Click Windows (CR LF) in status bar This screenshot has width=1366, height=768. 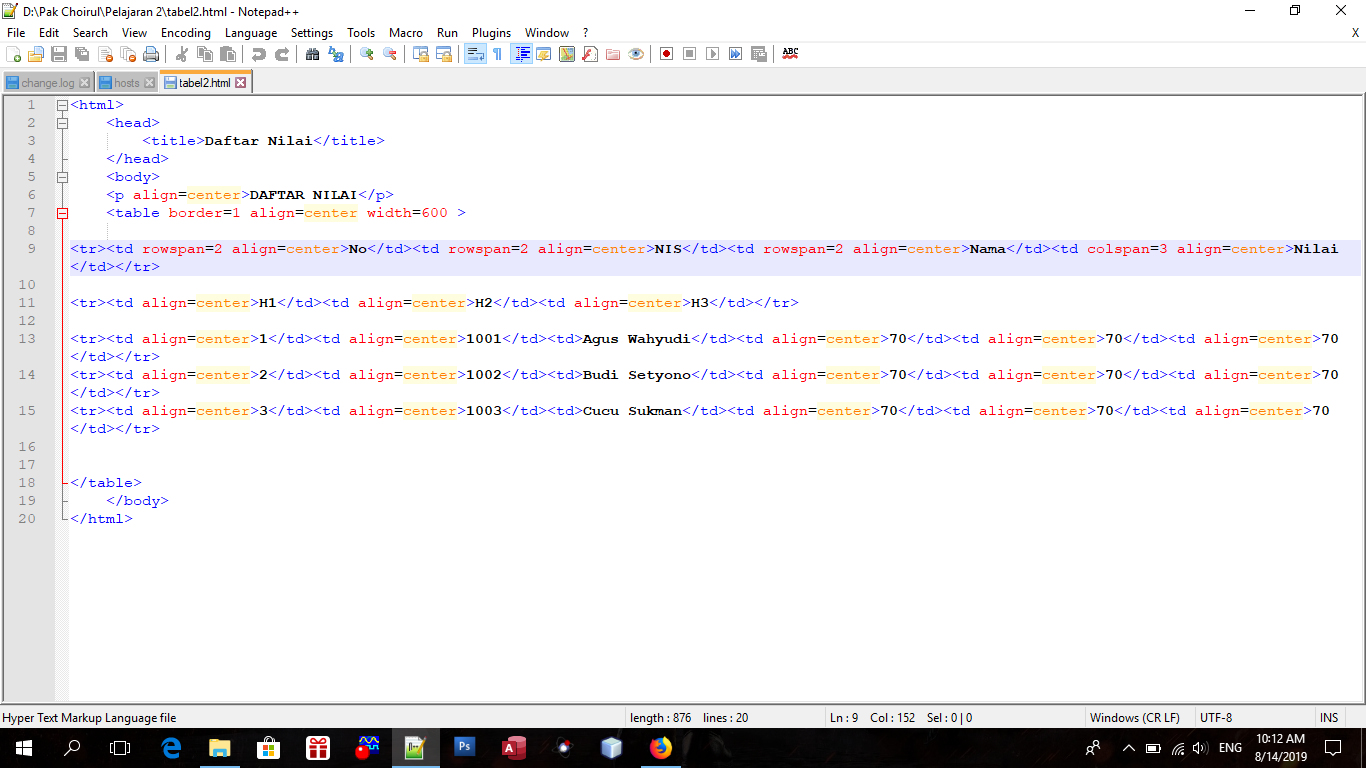[x=1134, y=718]
